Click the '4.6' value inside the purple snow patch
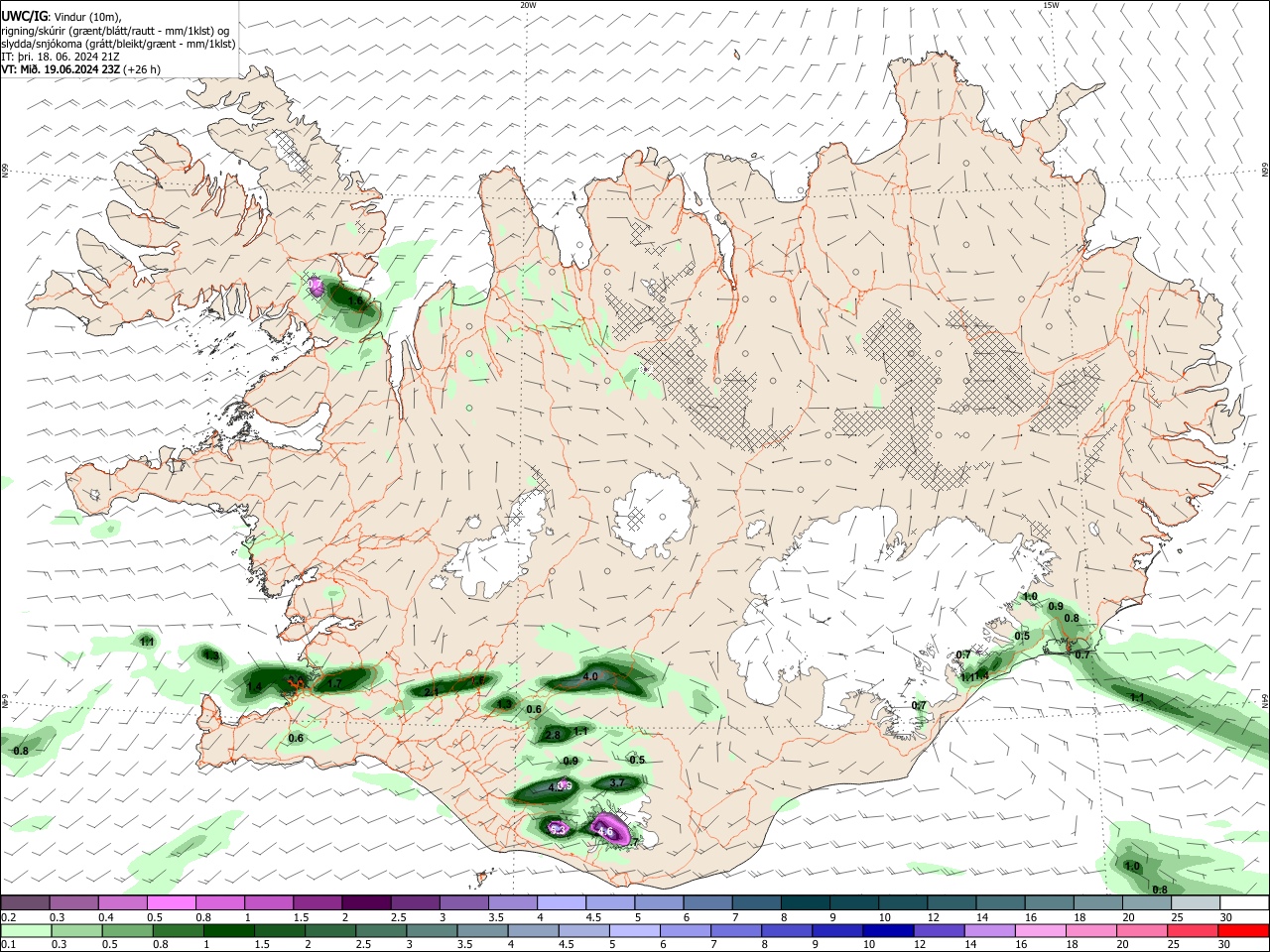1270x952 pixels. 605,831
